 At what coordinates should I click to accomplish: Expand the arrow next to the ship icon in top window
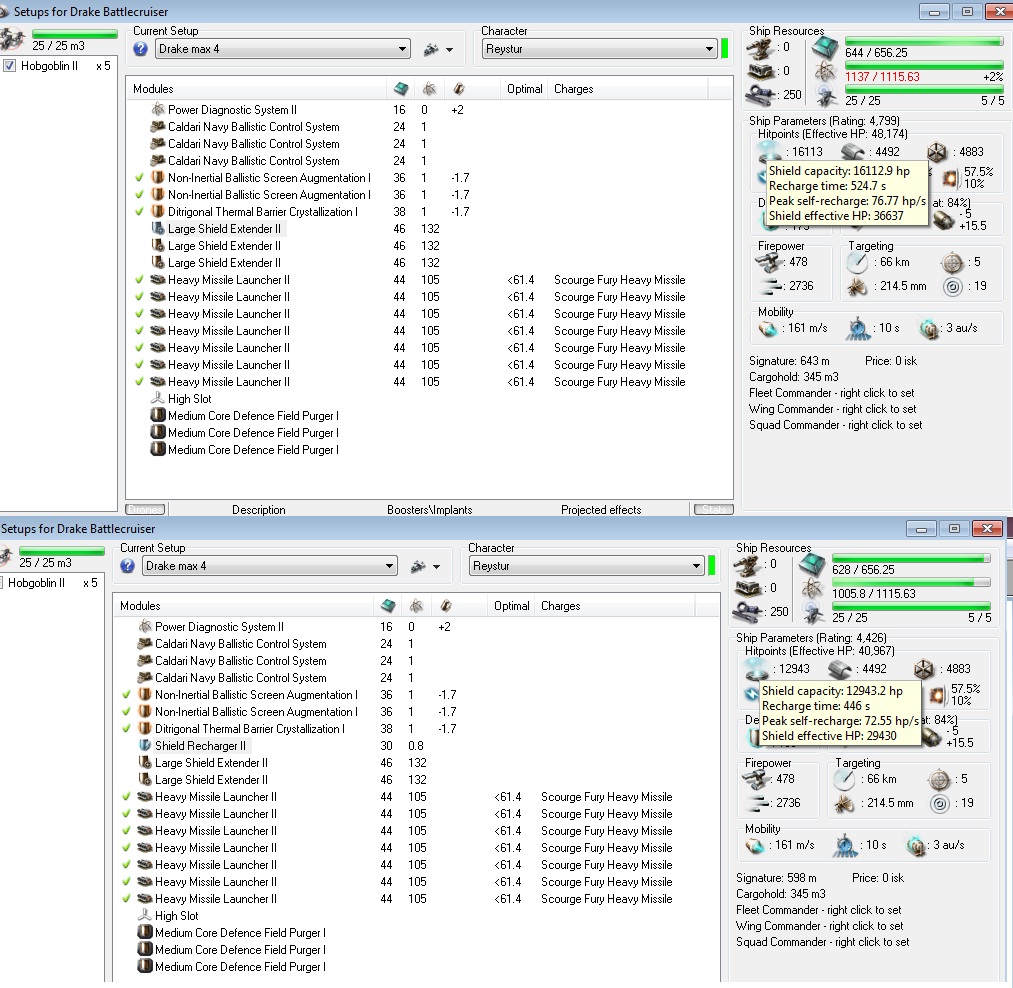tap(450, 50)
